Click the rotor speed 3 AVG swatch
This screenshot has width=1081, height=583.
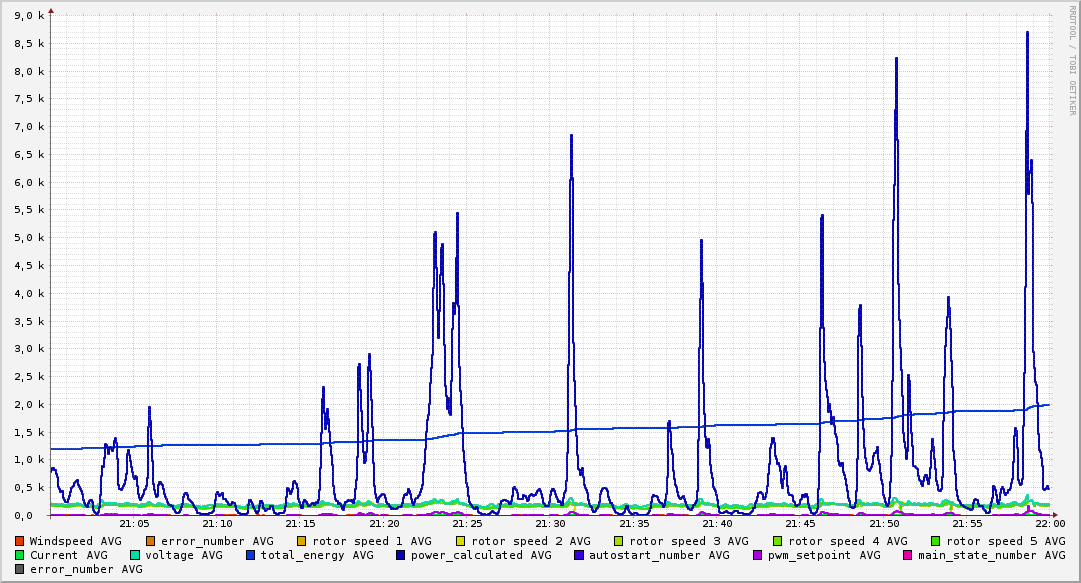pos(619,542)
